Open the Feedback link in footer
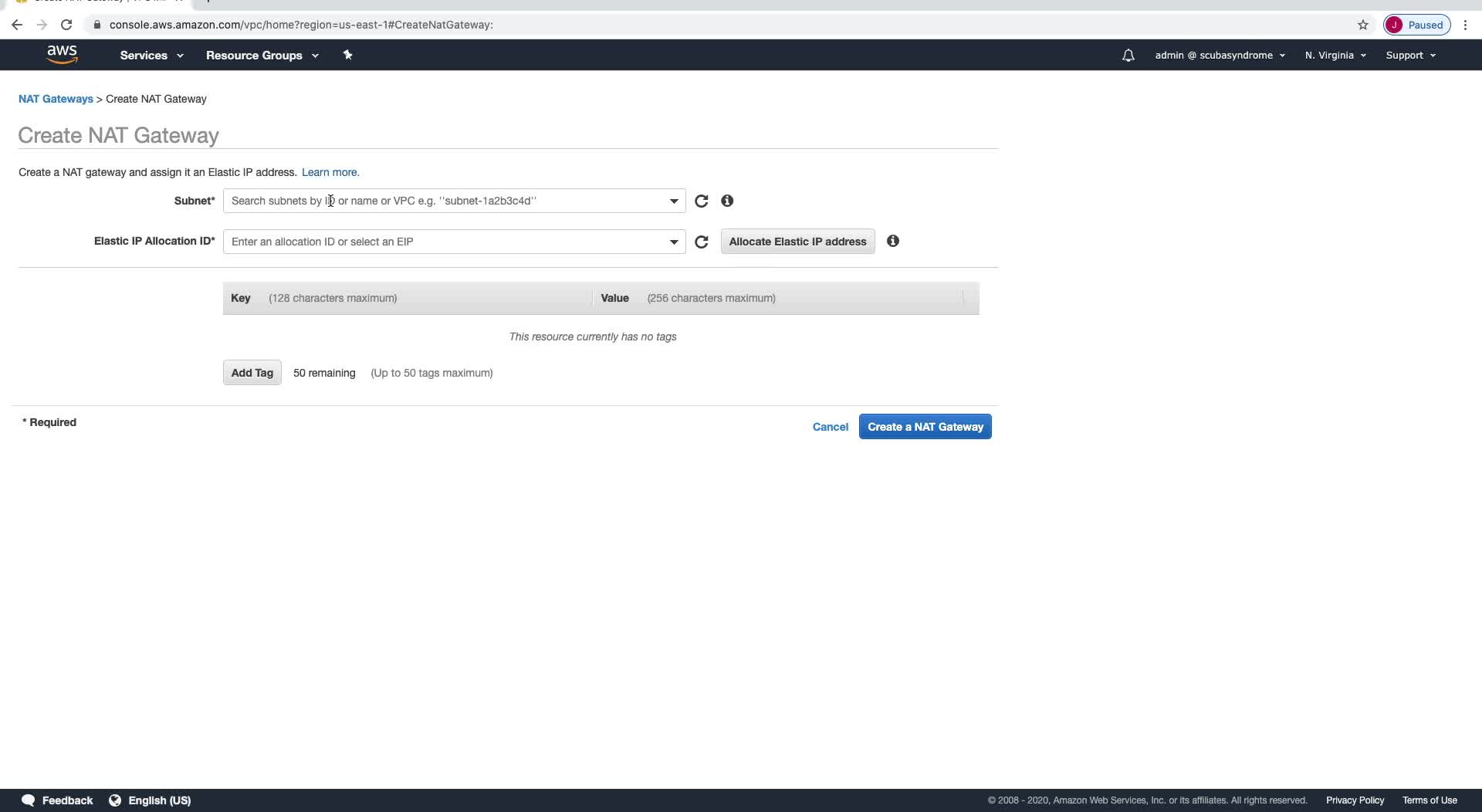This screenshot has width=1482, height=812. [x=67, y=800]
